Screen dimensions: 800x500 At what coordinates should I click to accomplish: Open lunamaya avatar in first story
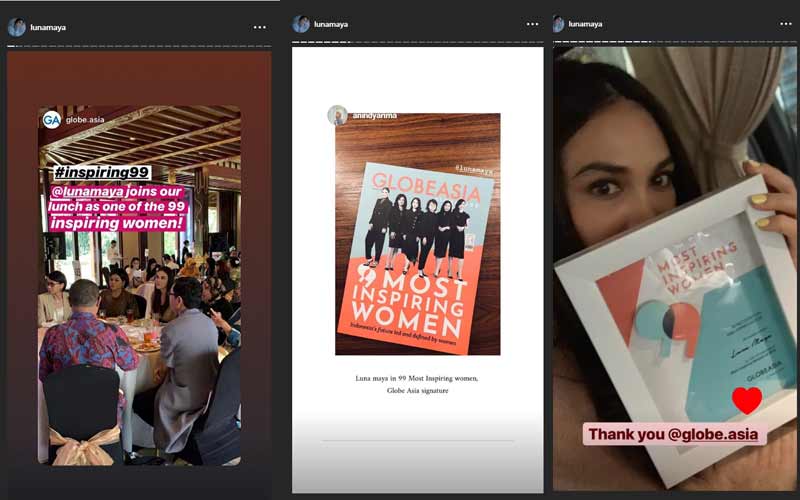17,28
